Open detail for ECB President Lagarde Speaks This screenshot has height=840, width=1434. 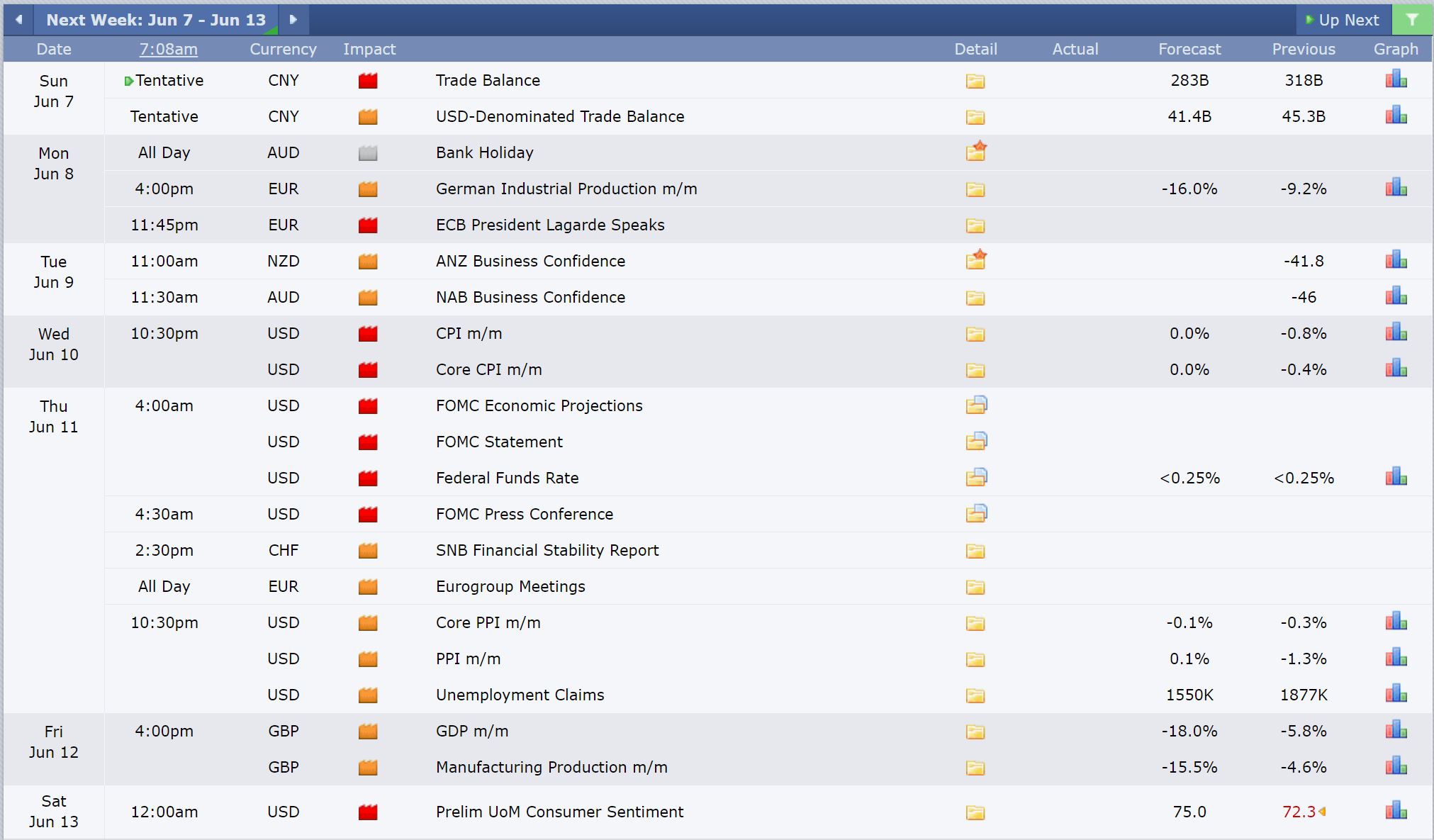coord(975,225)
